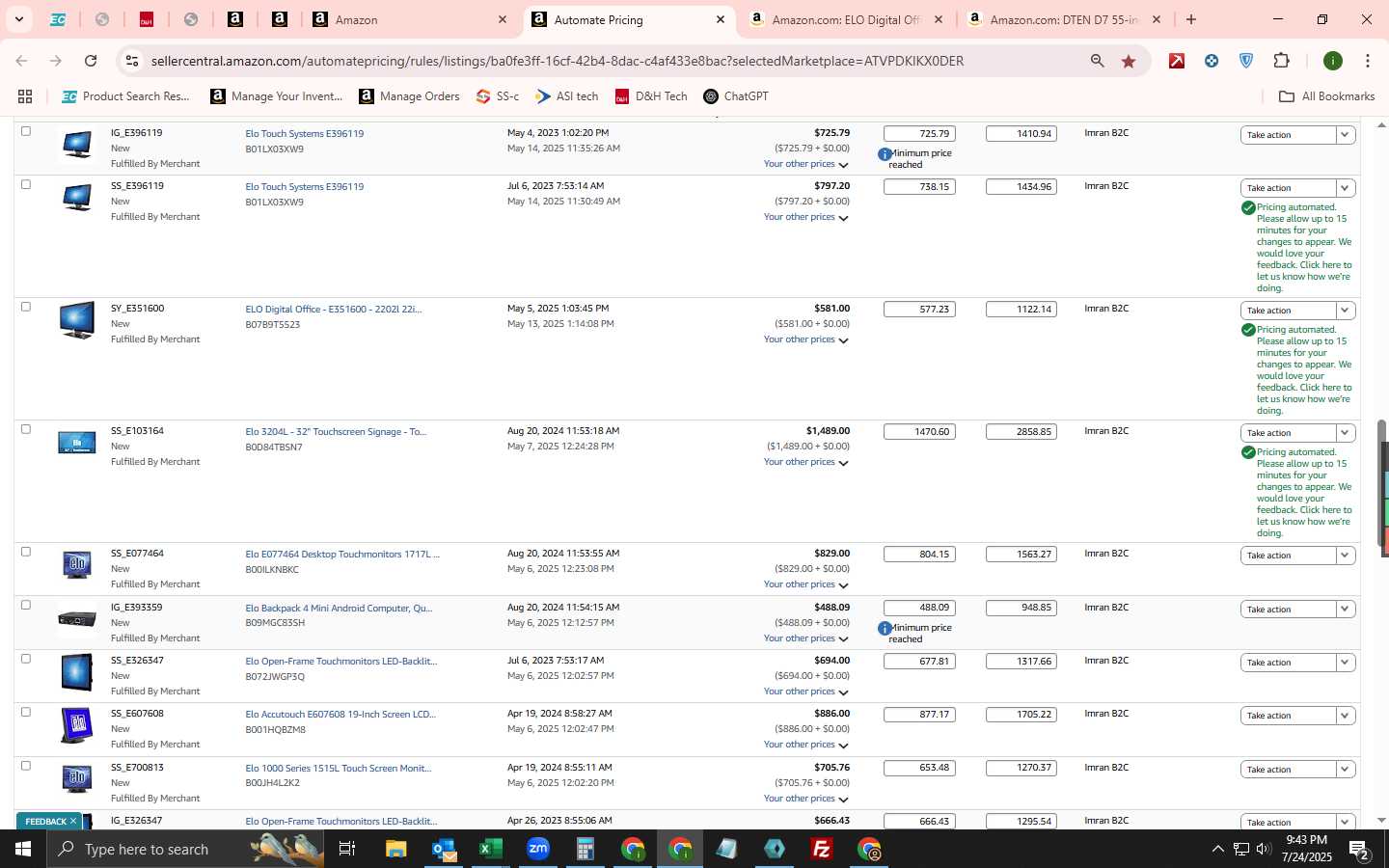Viewport: 1389px width, 868px height.
Task: Open the Chrome profile avatar
Action: pyautogui.click(x=1333, y=61)
